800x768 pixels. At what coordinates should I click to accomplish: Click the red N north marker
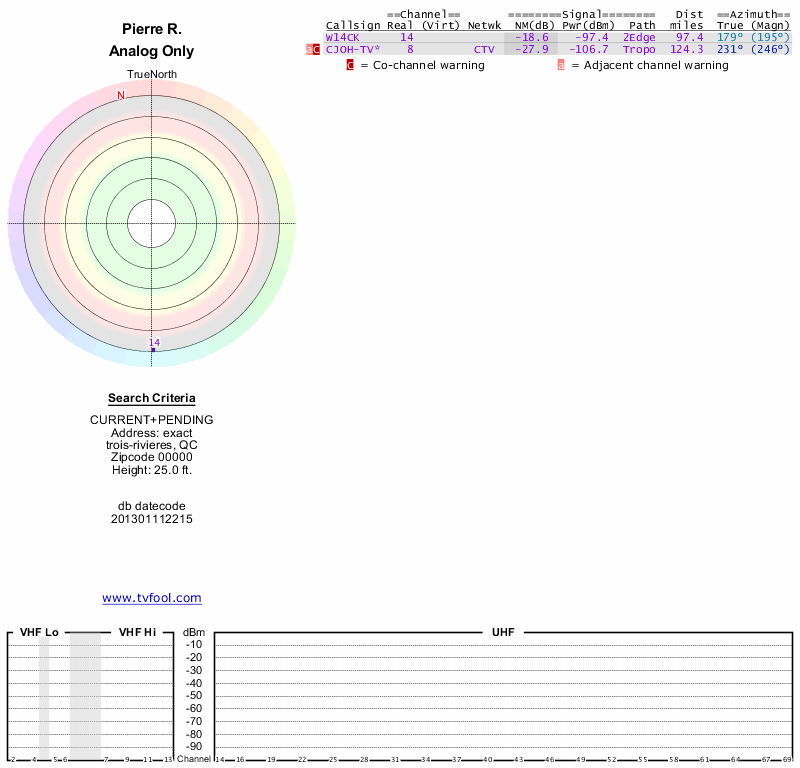coord(121,96)
